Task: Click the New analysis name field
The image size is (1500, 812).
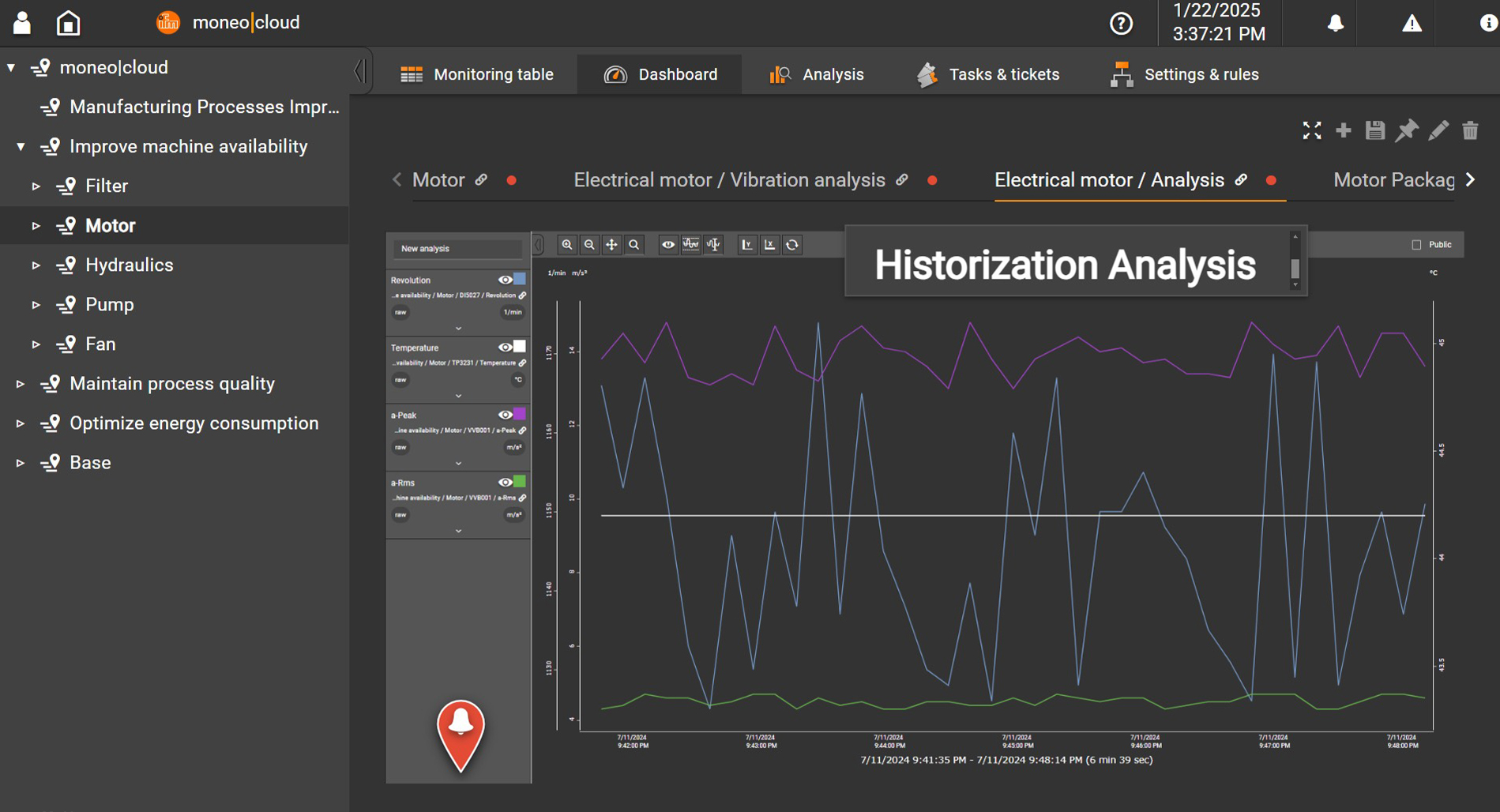Action: [x=457, y=249]
